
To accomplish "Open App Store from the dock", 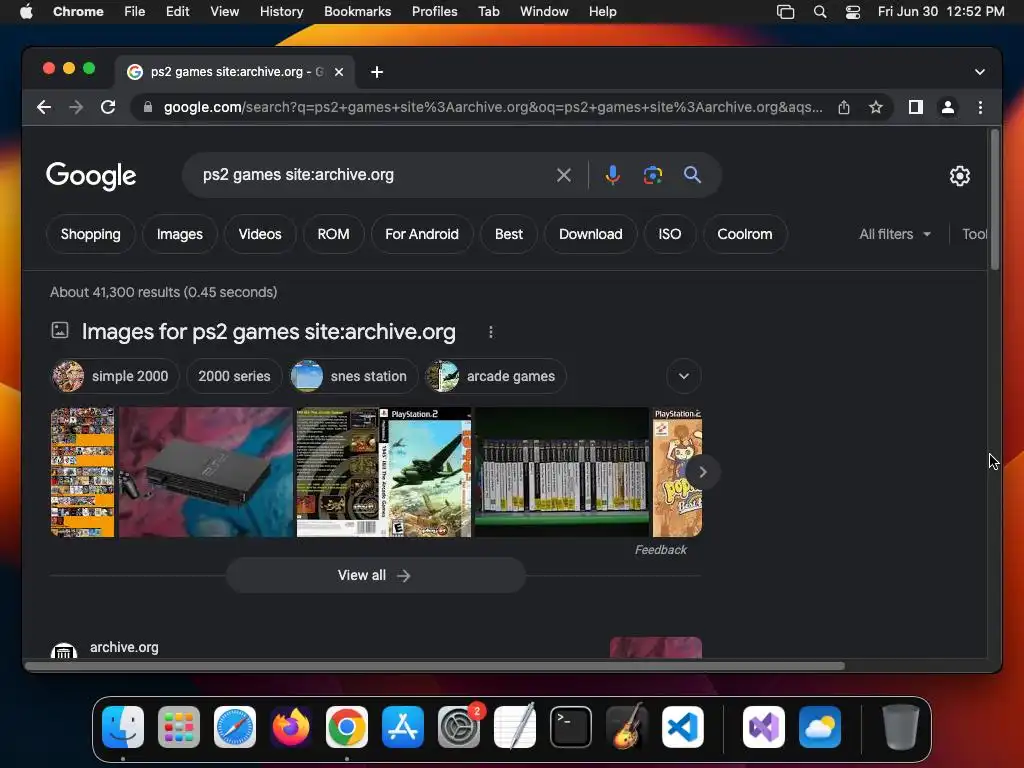I will pos(403,727).
